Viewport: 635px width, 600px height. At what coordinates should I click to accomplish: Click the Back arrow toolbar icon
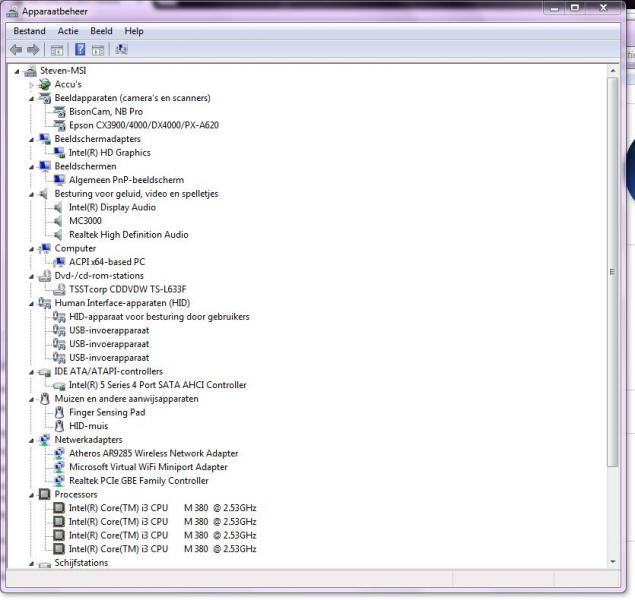(x=16, y=50)
